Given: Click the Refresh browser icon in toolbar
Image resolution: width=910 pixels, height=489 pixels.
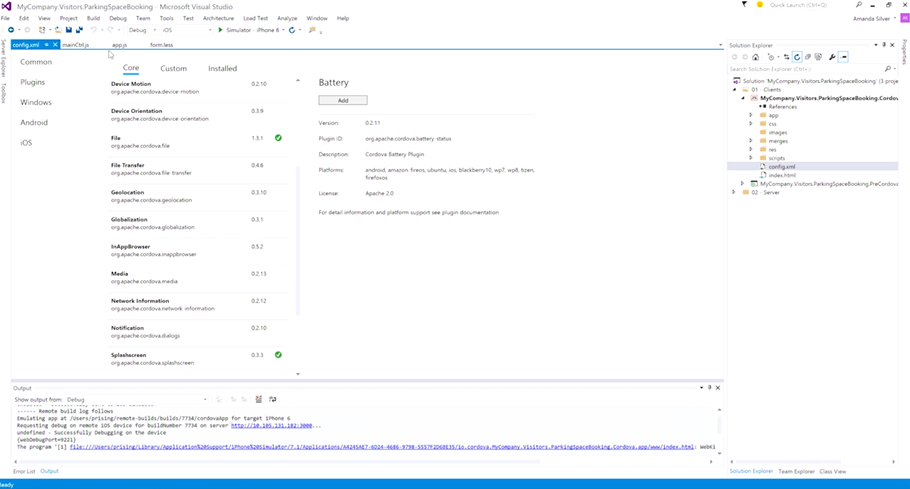Looking at the screenshot, I should (292, 30).
